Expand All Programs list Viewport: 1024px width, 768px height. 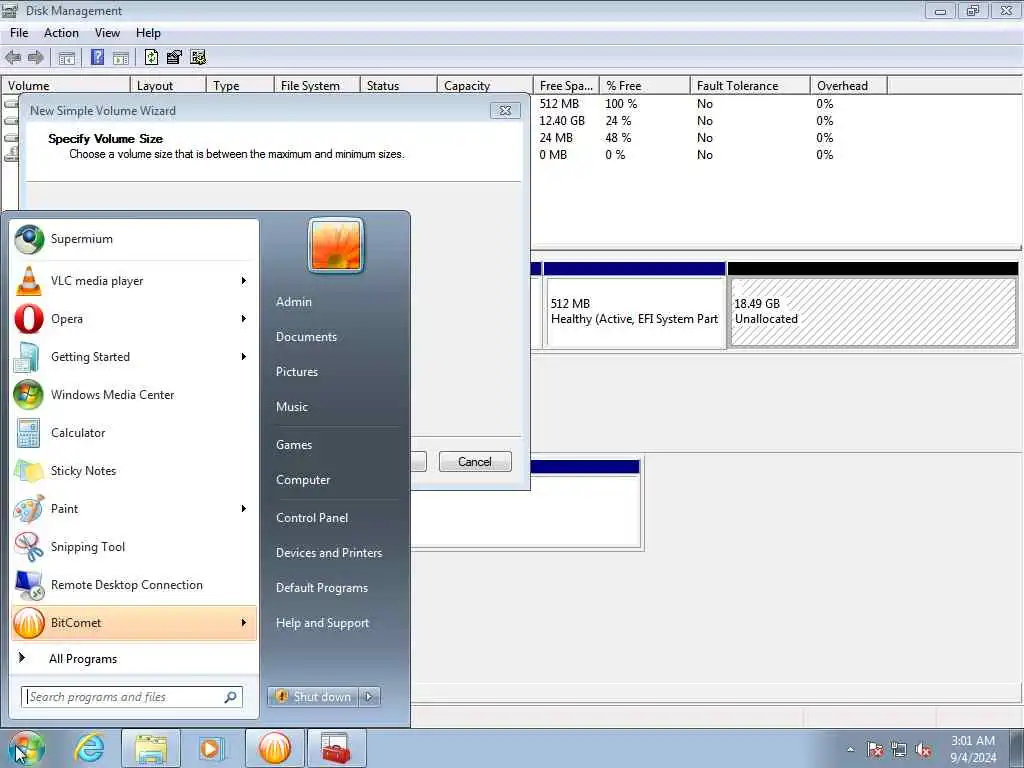[x=134, y=659]
